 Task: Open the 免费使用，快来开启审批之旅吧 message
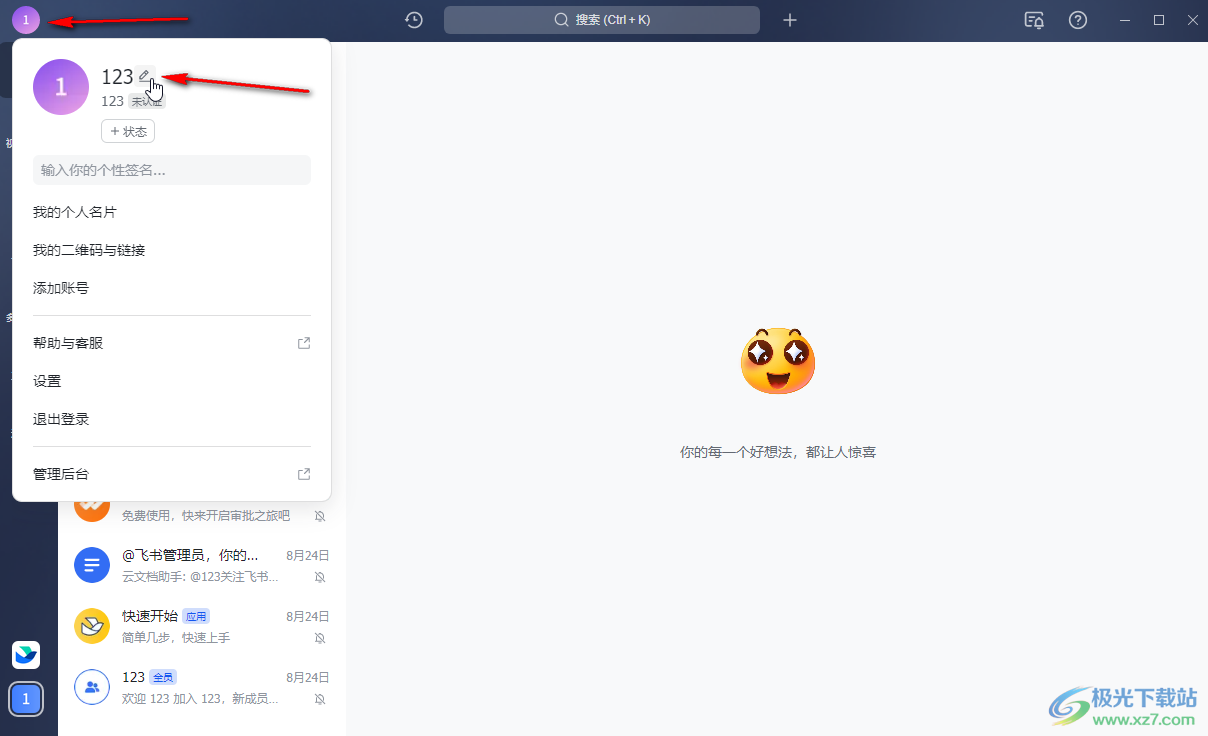tap(206, 516)
